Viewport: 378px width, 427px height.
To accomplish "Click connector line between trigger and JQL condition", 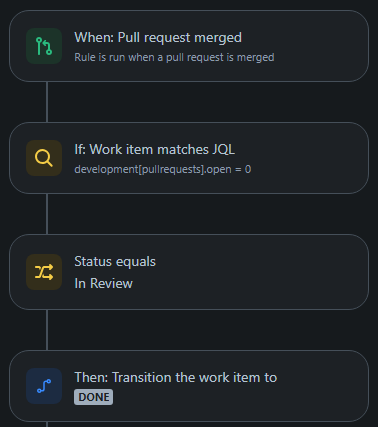I will tap(47, 102).
